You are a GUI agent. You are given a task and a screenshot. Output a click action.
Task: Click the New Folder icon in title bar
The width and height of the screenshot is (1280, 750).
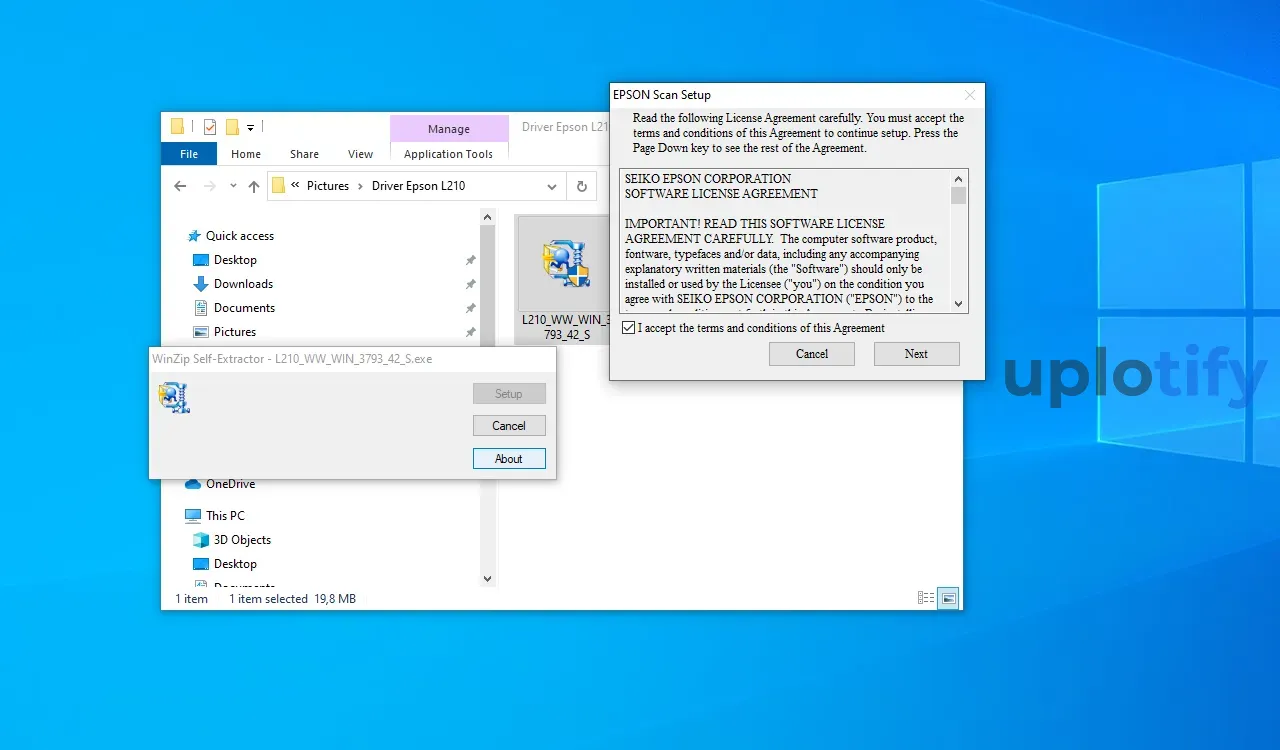tap(232, 127)
